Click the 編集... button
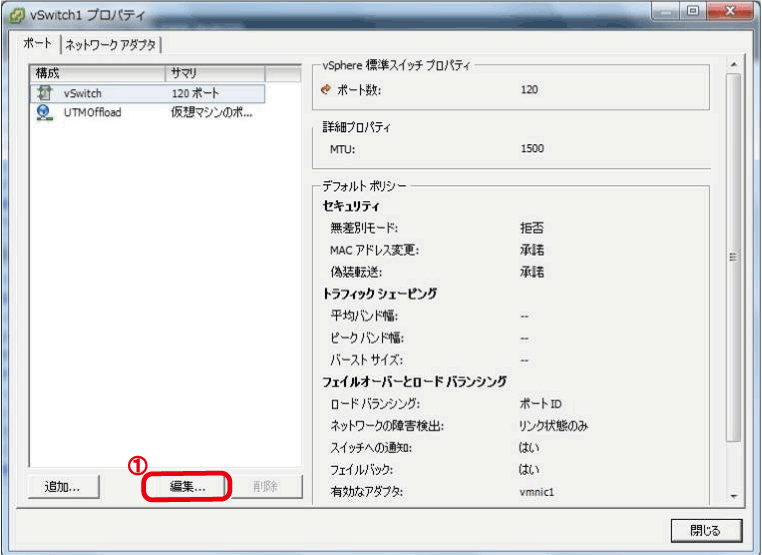Image resolution: width=762 pixels, height=555 pixels. click(187, 487)
